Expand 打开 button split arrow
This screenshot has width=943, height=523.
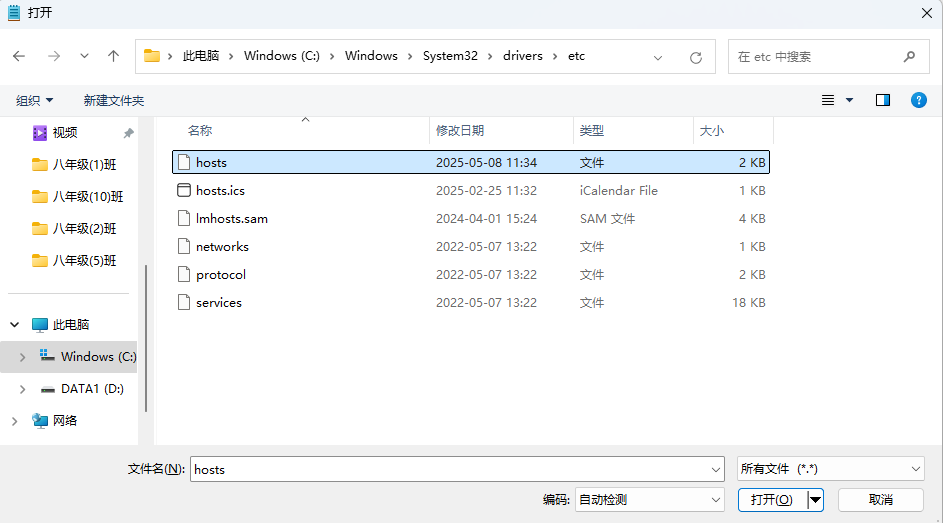(816, 500)
